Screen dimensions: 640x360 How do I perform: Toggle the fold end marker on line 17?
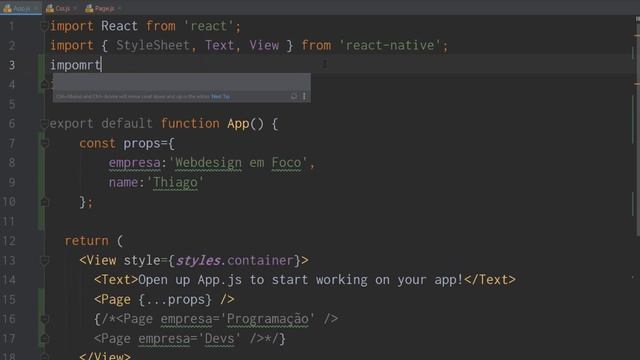coord(44,338)
